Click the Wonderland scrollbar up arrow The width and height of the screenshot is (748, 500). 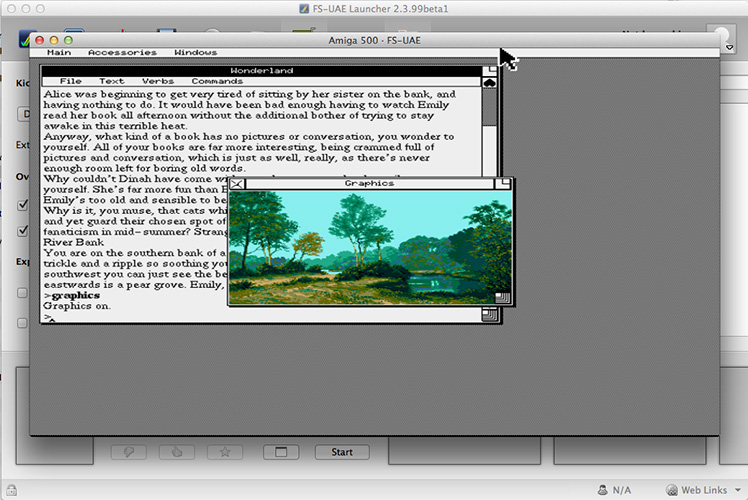coord(489,83)
